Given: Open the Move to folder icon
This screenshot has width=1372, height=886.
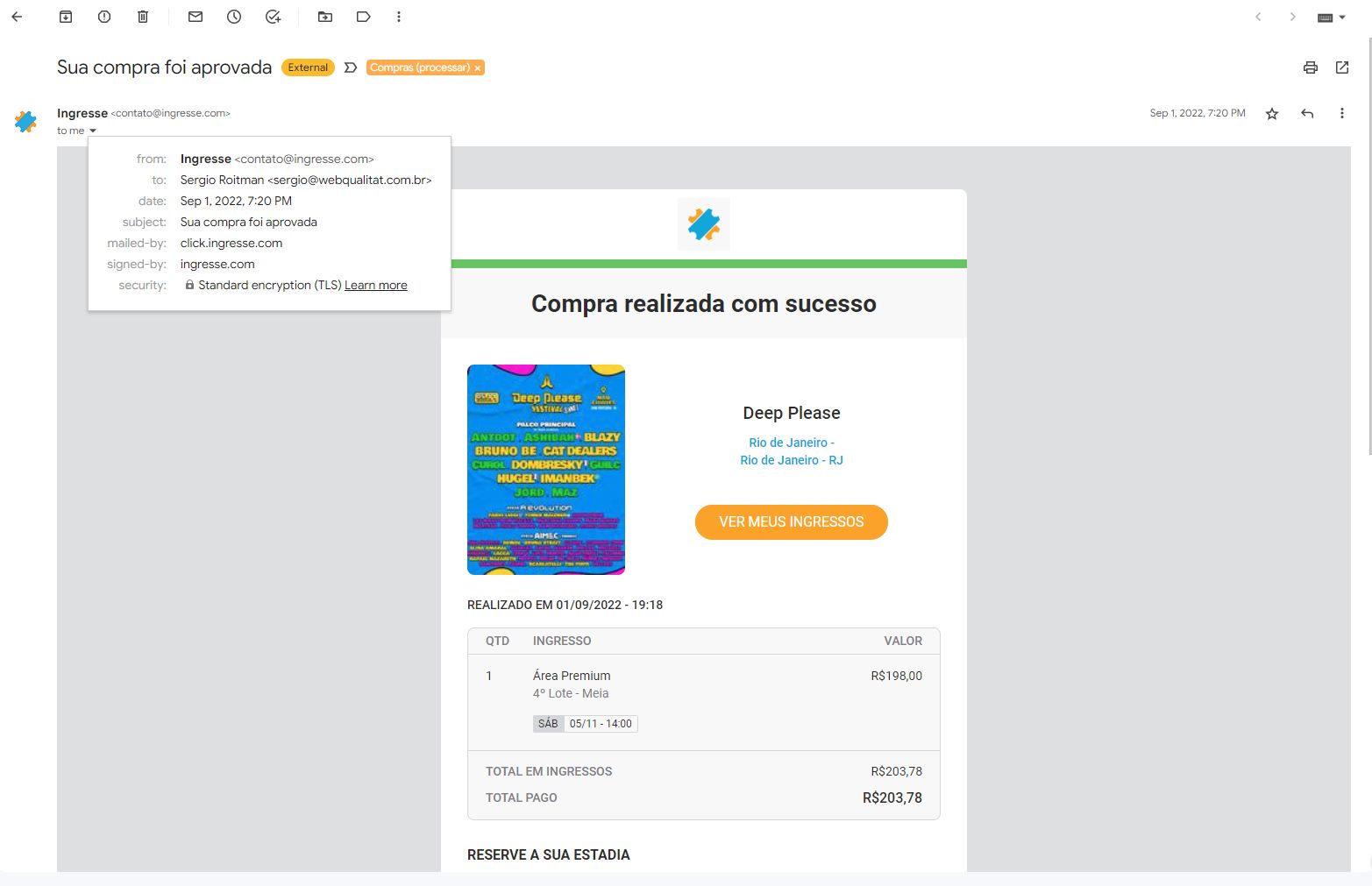Looking at the screenshot, I should pos(325,17).
